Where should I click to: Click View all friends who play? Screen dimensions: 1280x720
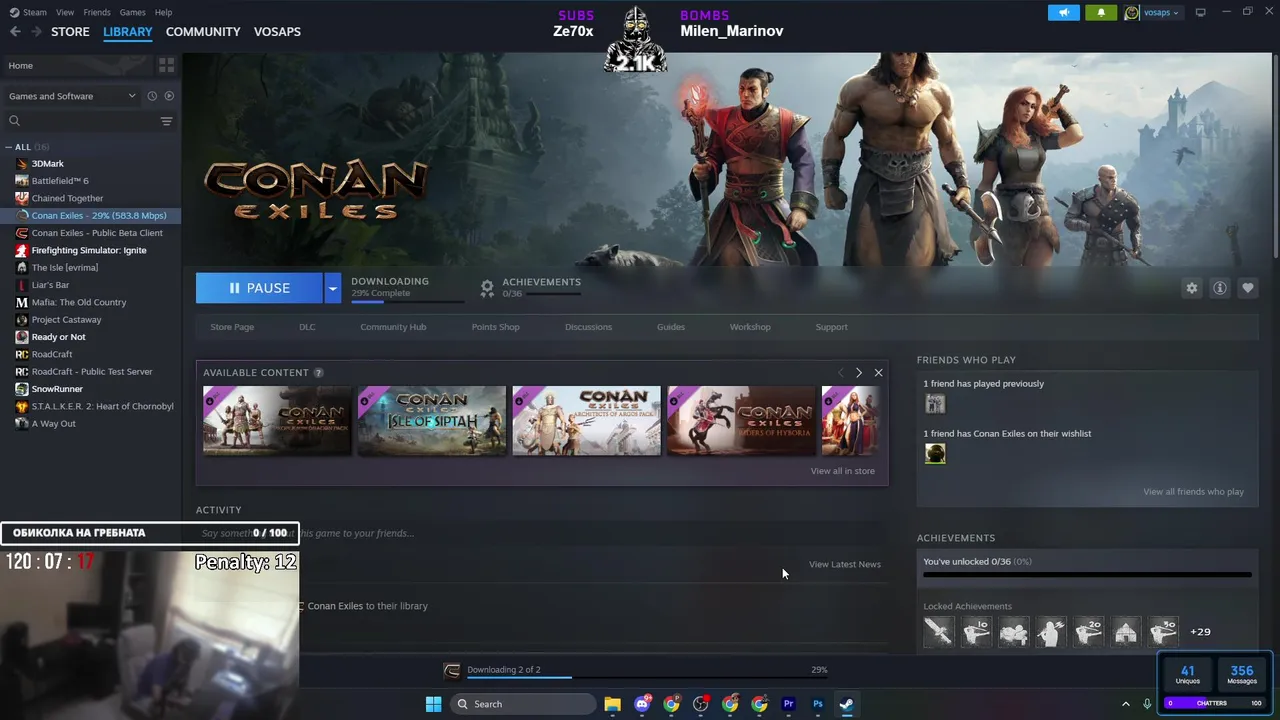click(x=1194, y=492)
